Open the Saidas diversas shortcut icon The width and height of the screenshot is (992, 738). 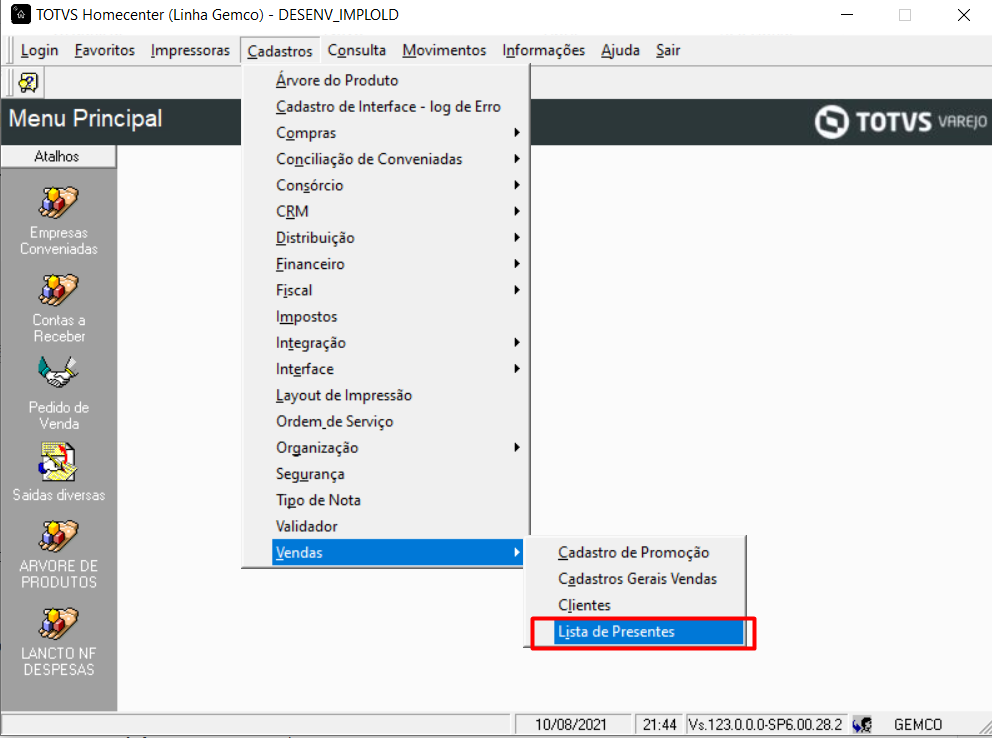click(x=58, y=462)
